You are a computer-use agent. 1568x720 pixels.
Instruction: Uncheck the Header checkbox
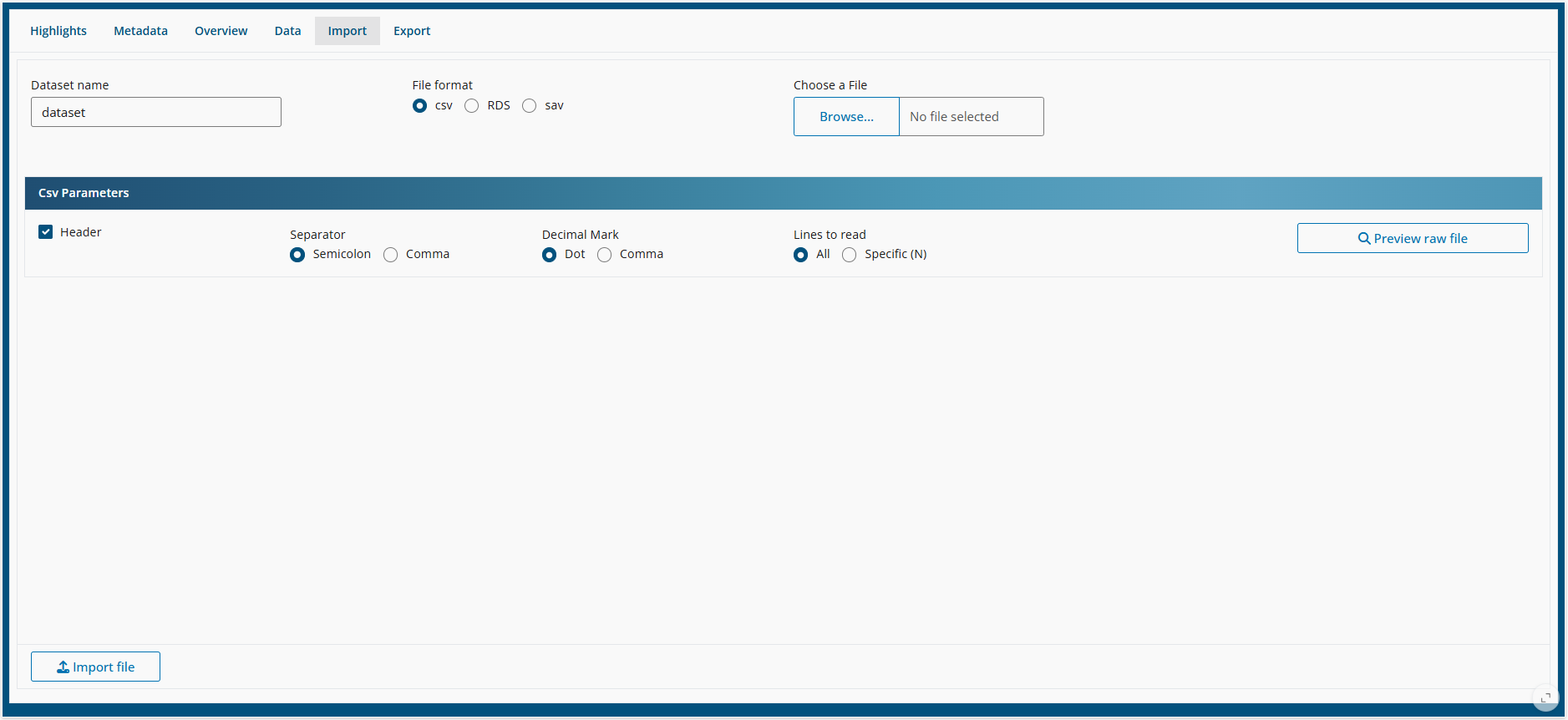[x=46, y=232]
